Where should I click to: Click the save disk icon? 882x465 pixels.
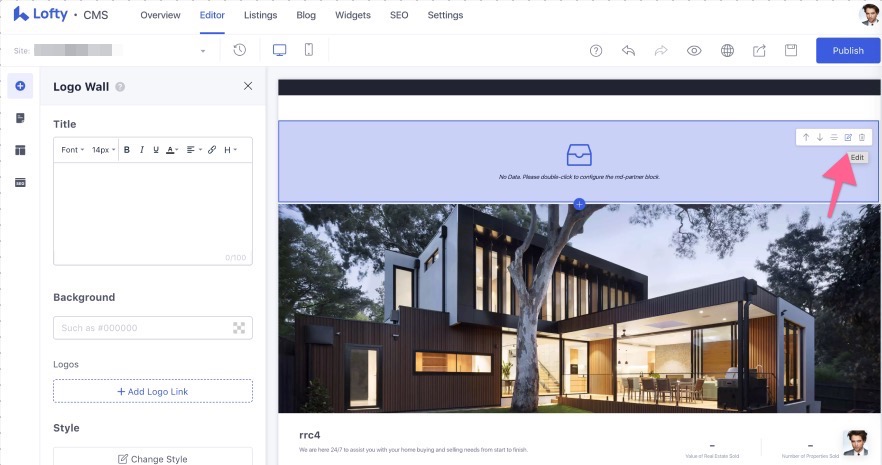pyautogui.click(x=790, y=50)
